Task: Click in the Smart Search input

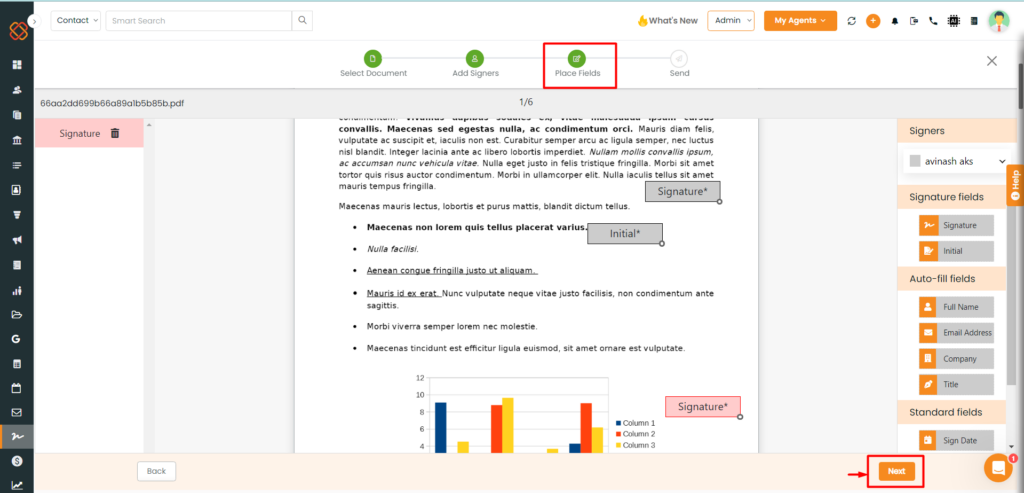Action: (199, 20)
